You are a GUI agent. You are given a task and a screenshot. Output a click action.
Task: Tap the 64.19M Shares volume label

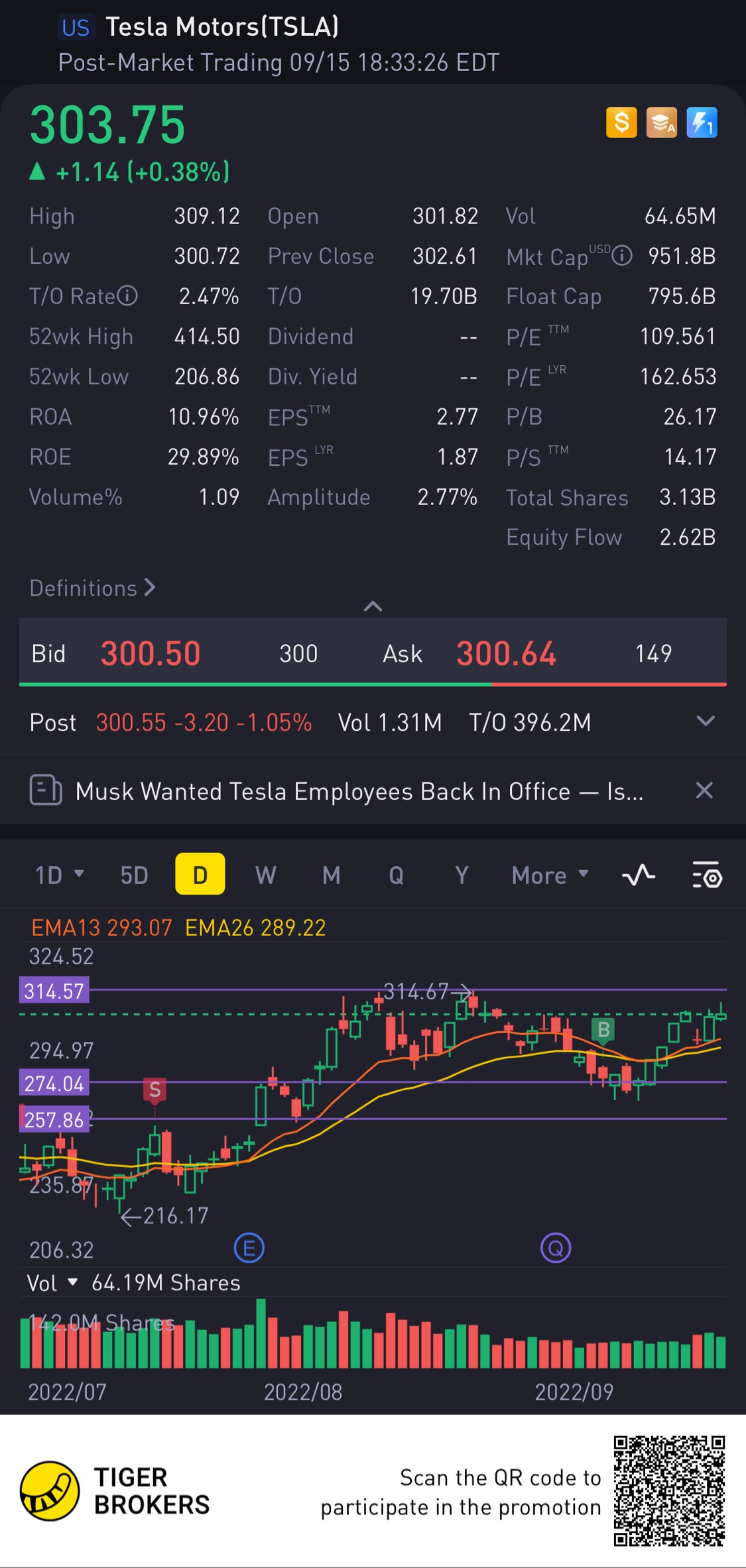[x=166, y=1283]
